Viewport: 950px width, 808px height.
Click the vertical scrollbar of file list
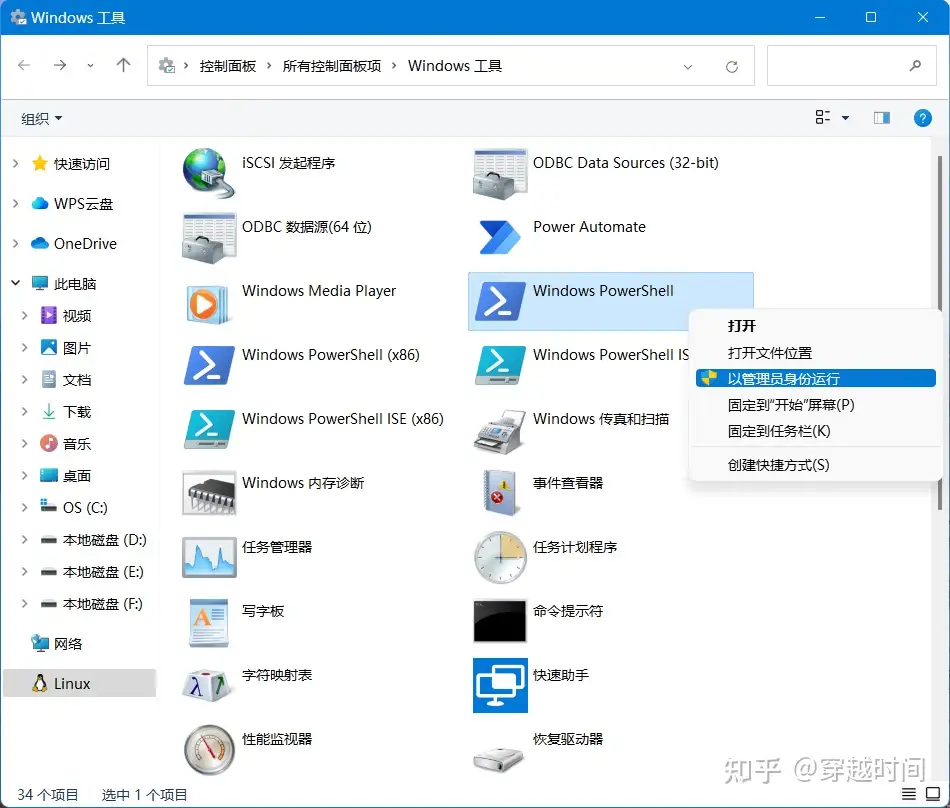click(x=940, y=333)
